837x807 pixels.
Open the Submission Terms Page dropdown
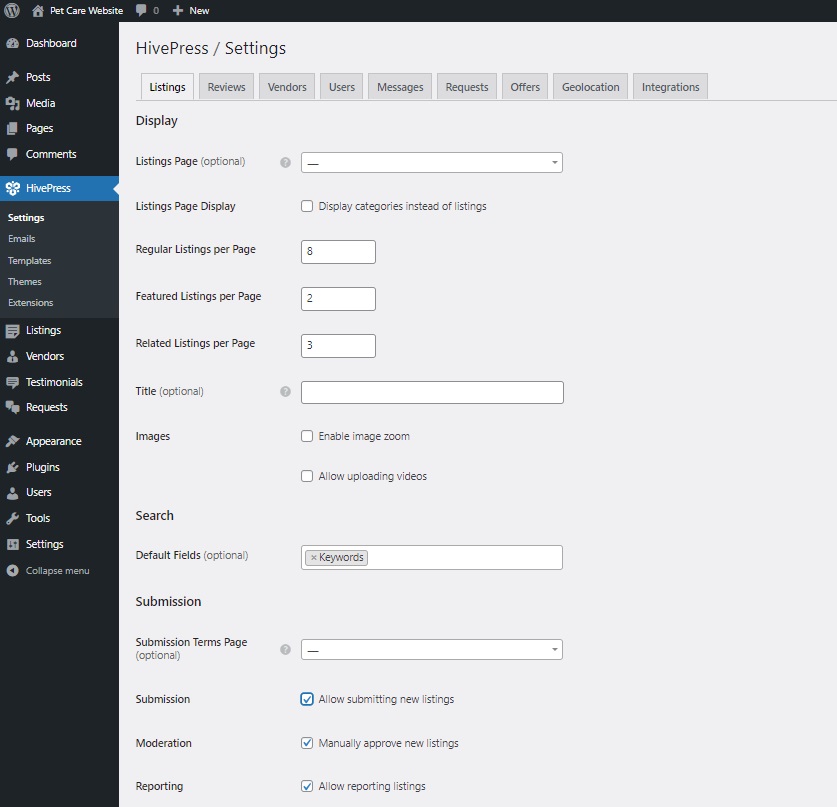(431, 649)
